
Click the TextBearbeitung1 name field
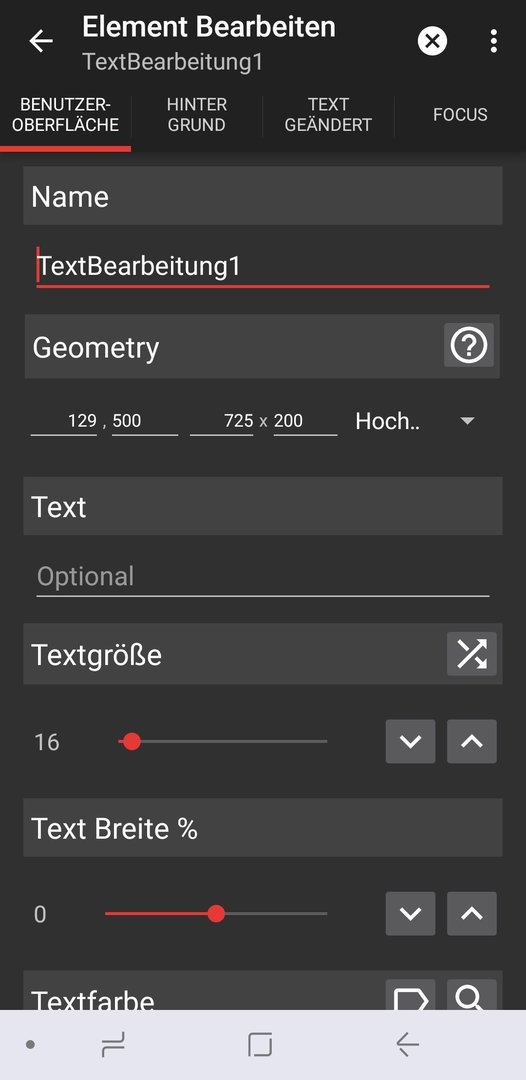click(263, 267)
